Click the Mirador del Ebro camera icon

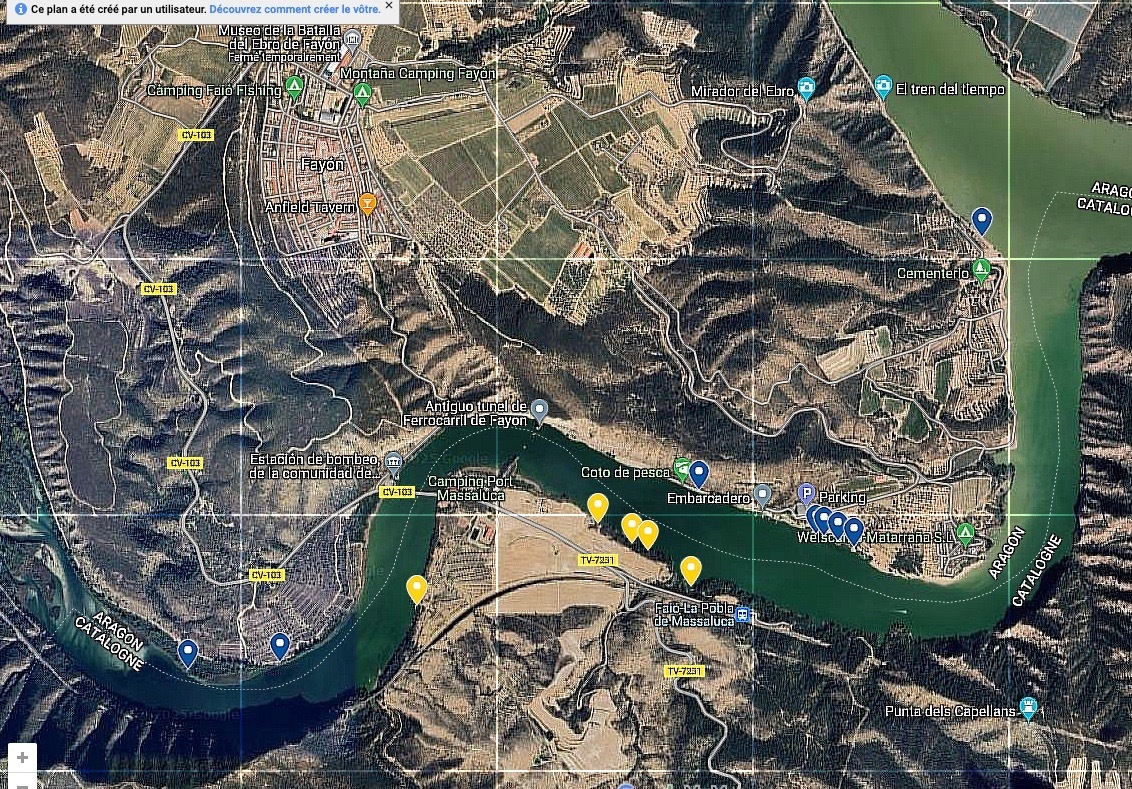tap(807, 90)
